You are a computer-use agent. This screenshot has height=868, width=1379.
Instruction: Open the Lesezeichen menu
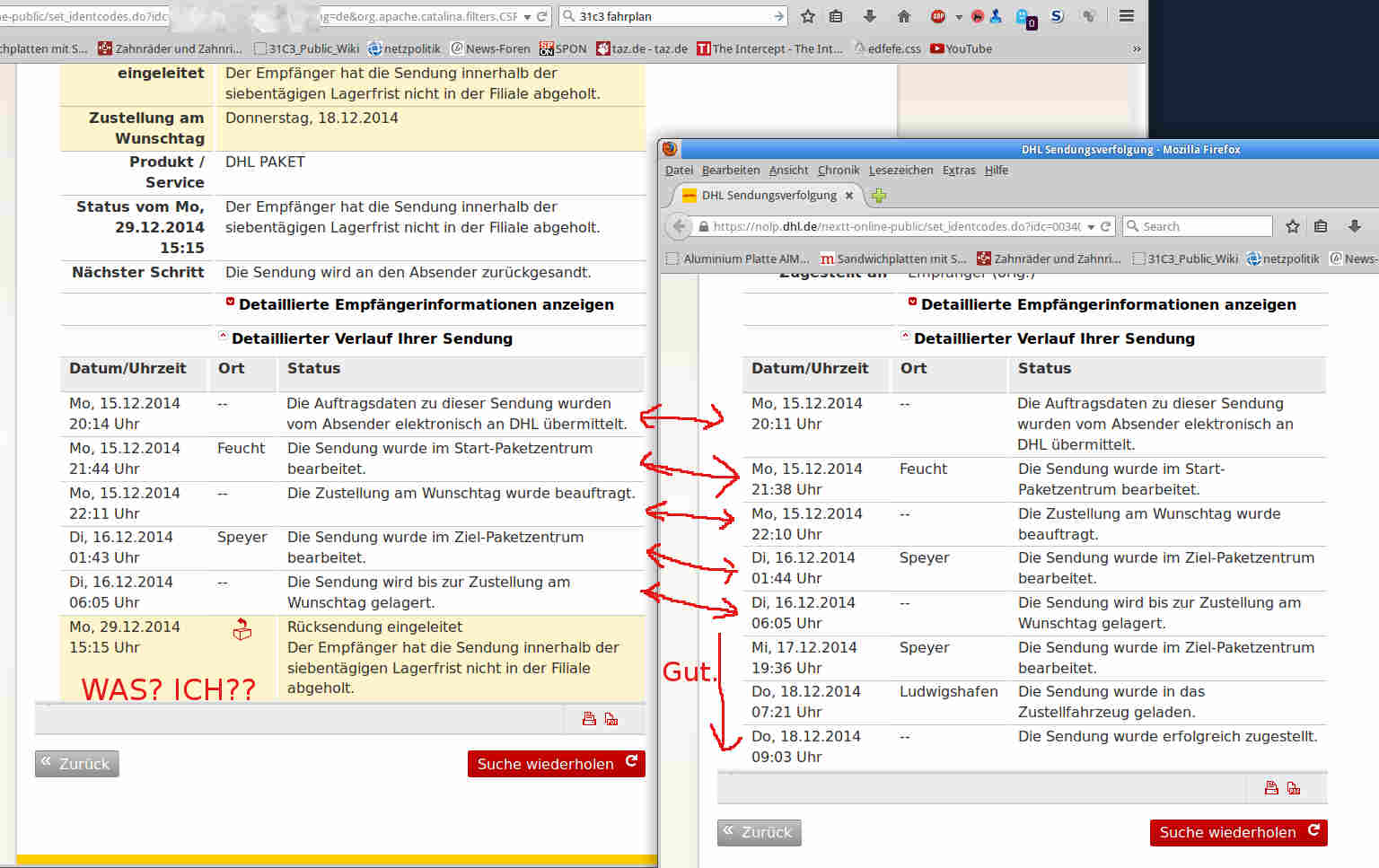(900, 170)
